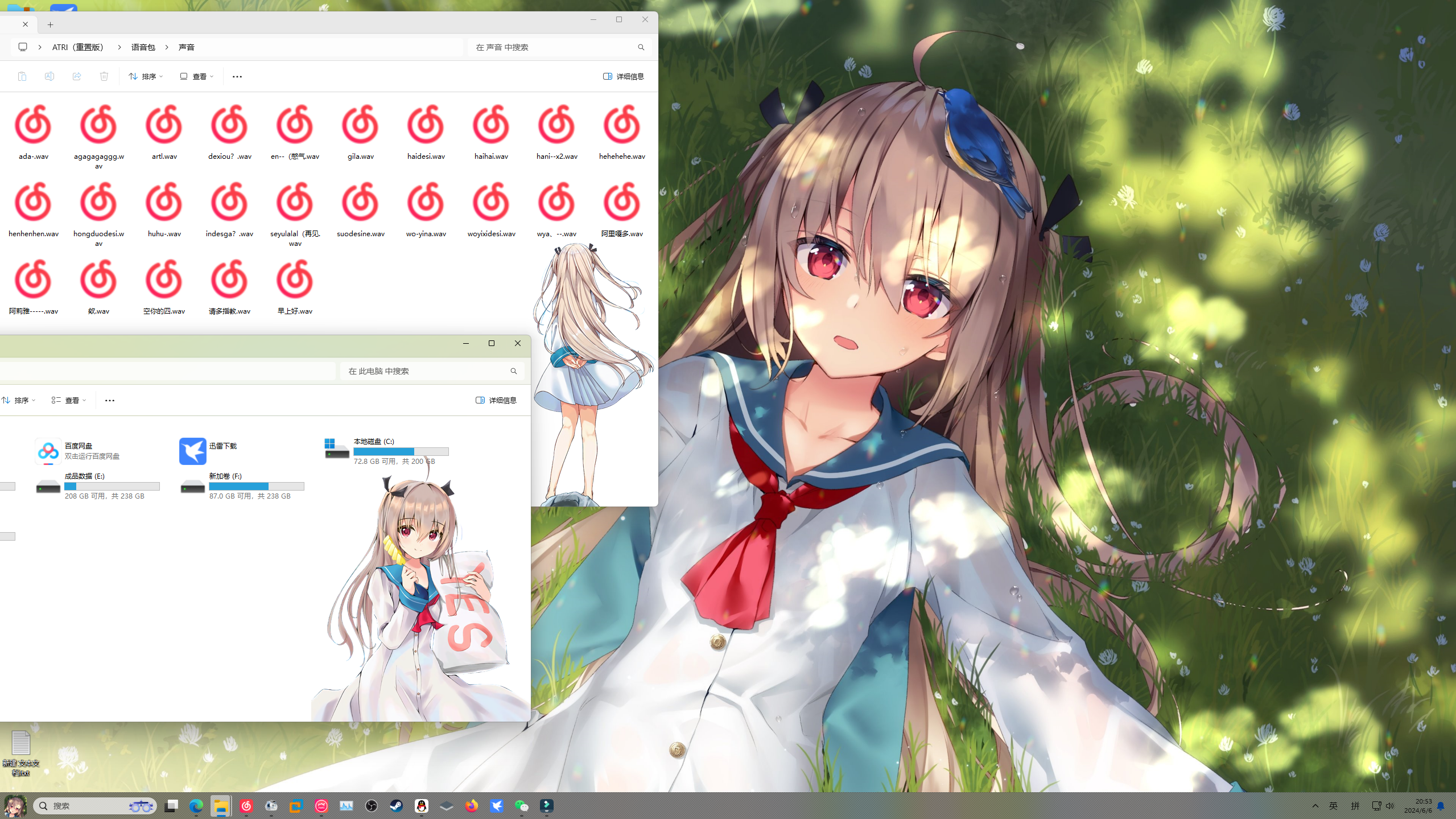
Task: Open WeChat from the taskbar
Action: 521,806
